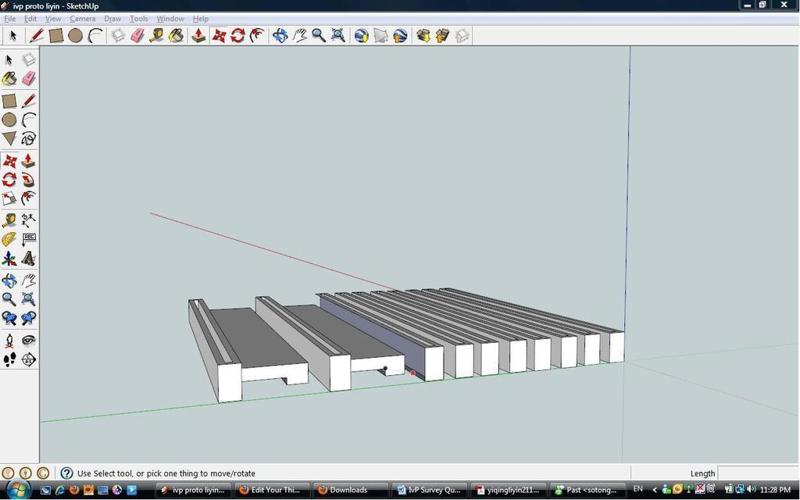Open the Window menu

tap(170, 19)
